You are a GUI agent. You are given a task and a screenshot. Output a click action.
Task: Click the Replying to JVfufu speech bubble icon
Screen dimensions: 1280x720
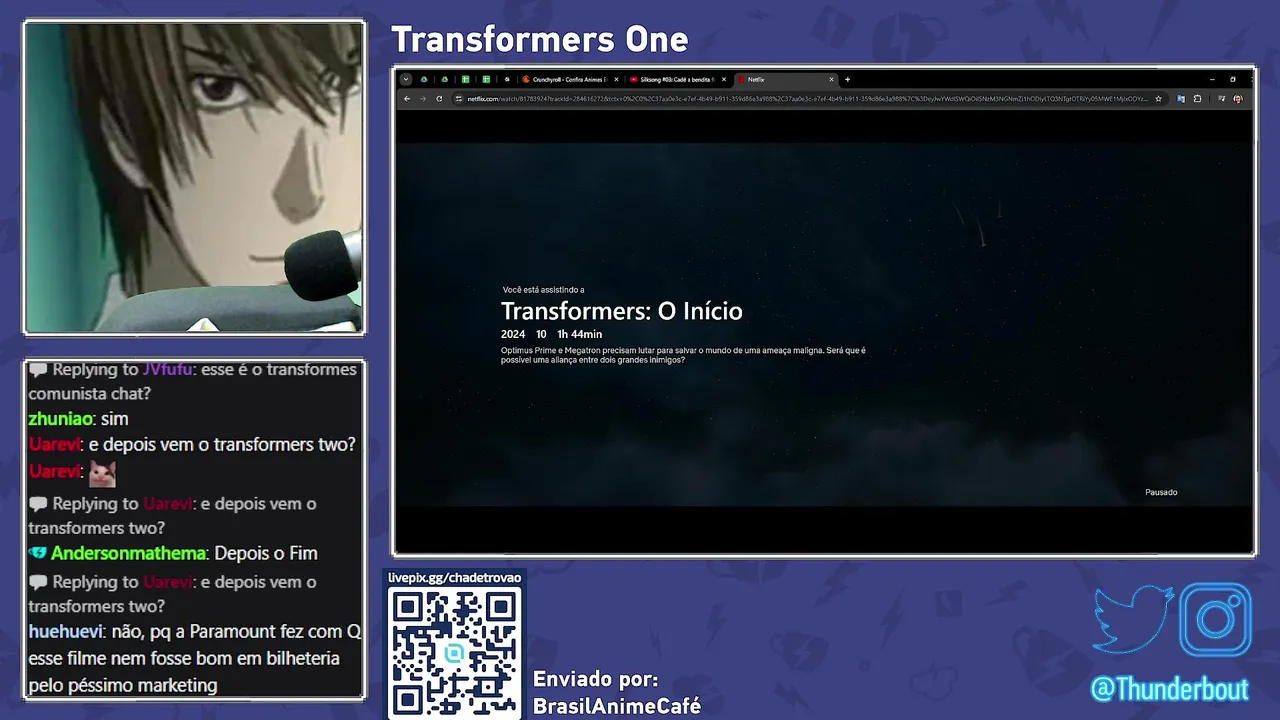38,370
